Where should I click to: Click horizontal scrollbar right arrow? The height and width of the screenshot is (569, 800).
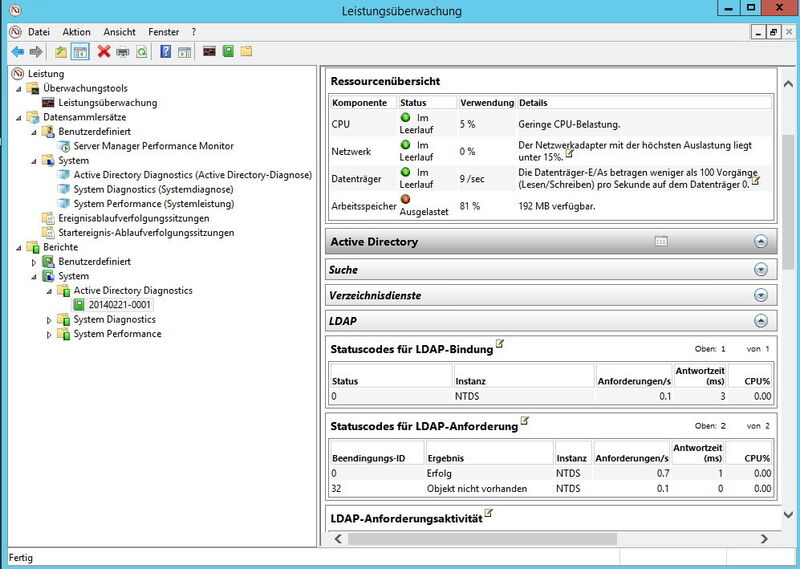(x=764, y=539)
